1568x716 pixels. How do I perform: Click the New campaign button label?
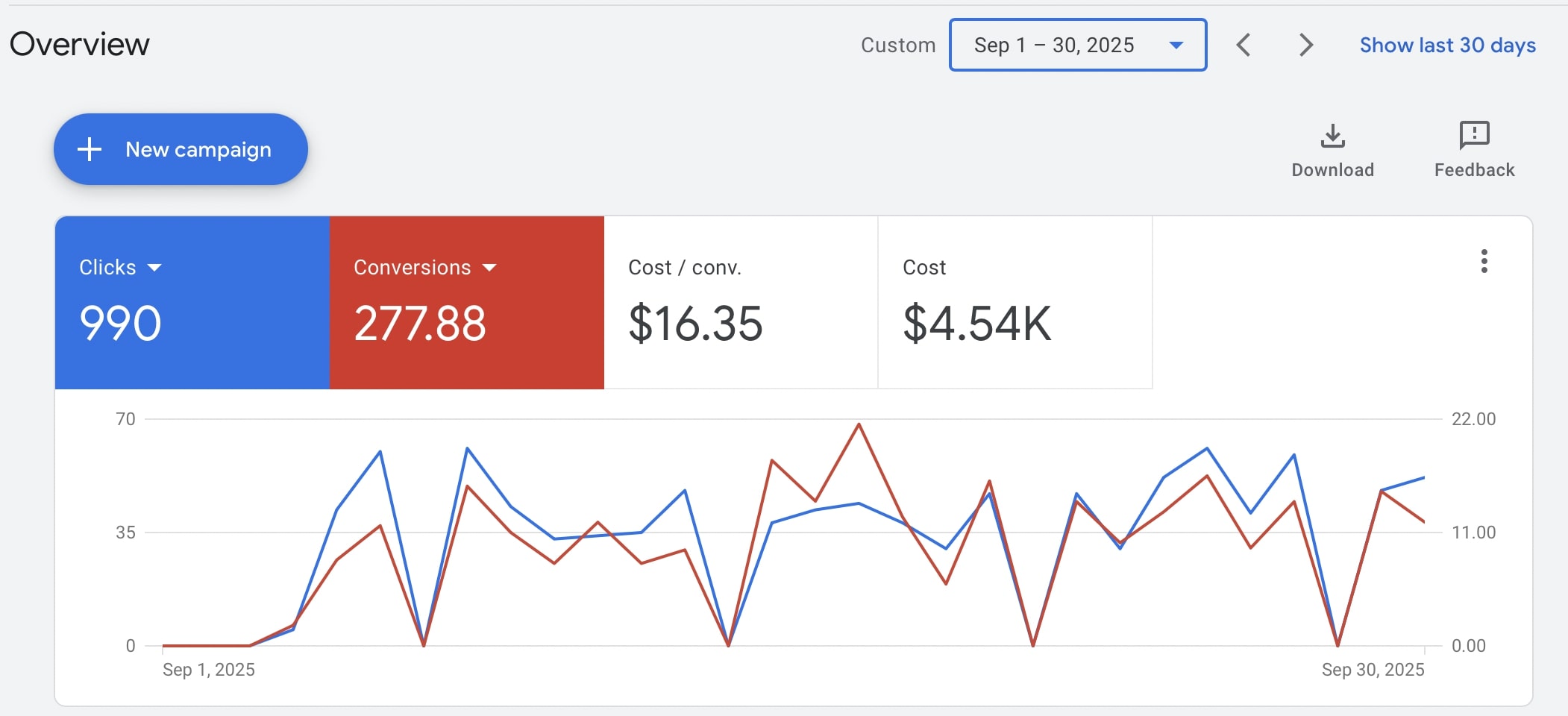point(198,149)
